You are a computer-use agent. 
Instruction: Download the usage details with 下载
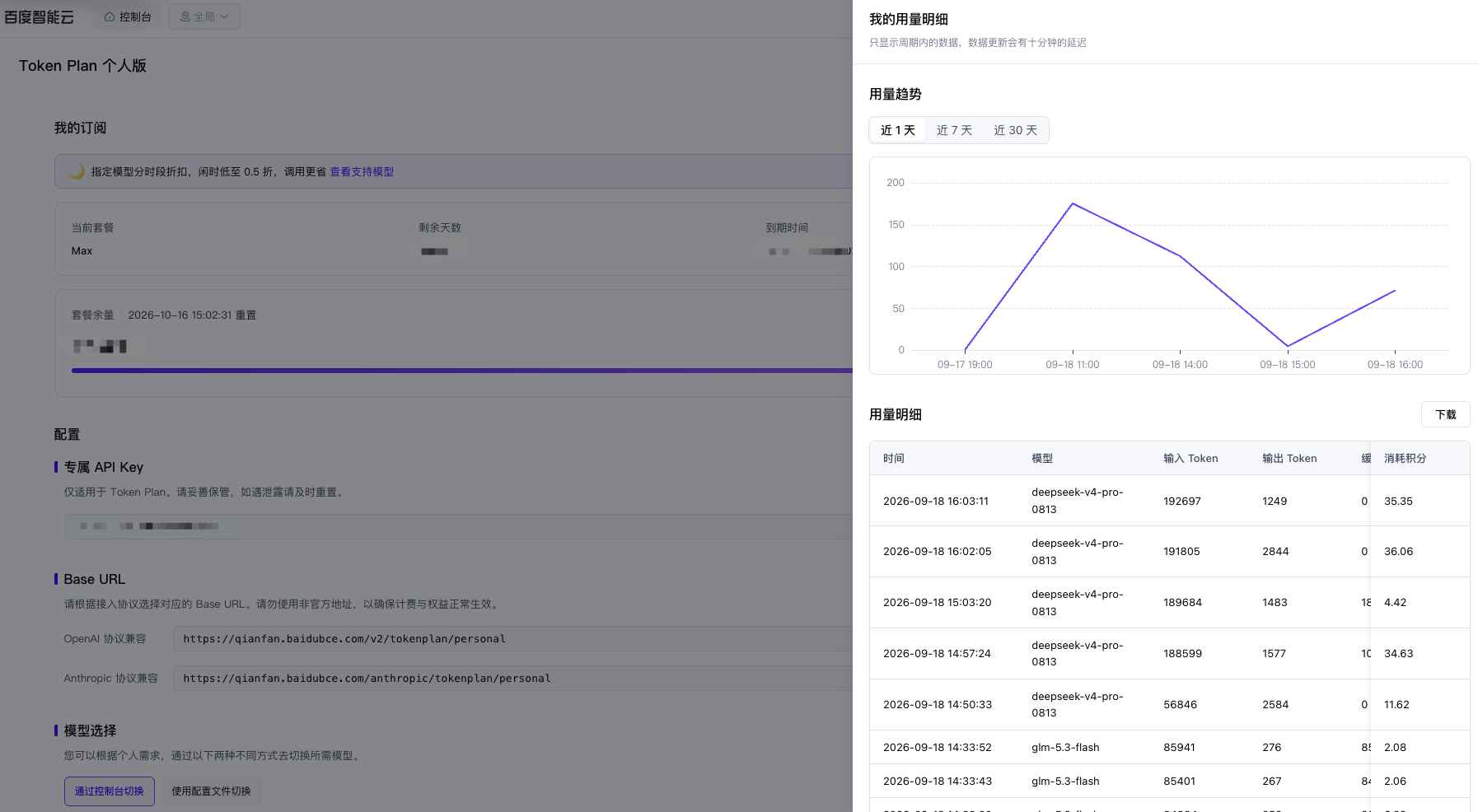pyautogui.click(x=1446, y=414)
